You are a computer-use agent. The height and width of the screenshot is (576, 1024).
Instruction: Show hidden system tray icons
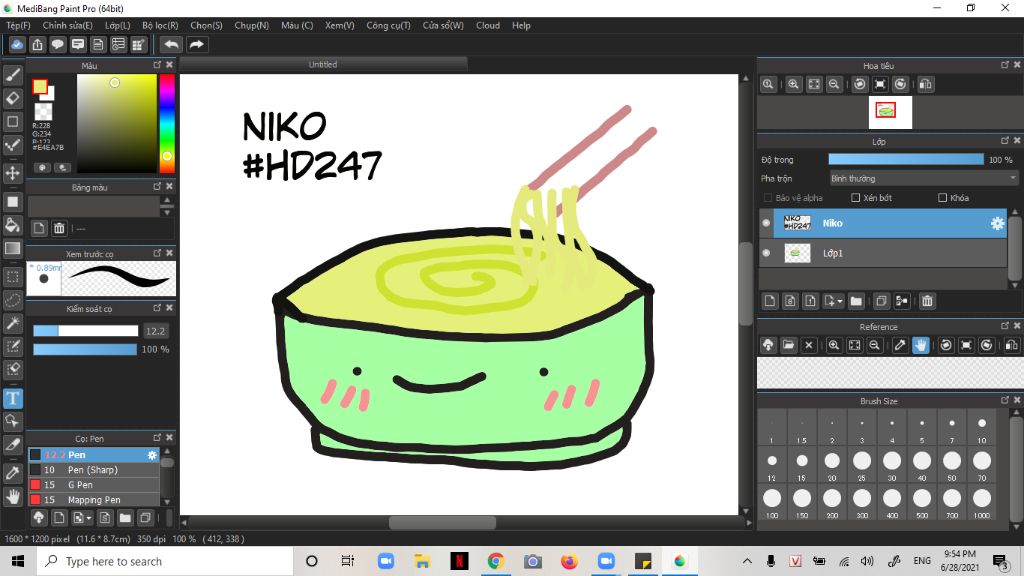click(x=747, y=561)
